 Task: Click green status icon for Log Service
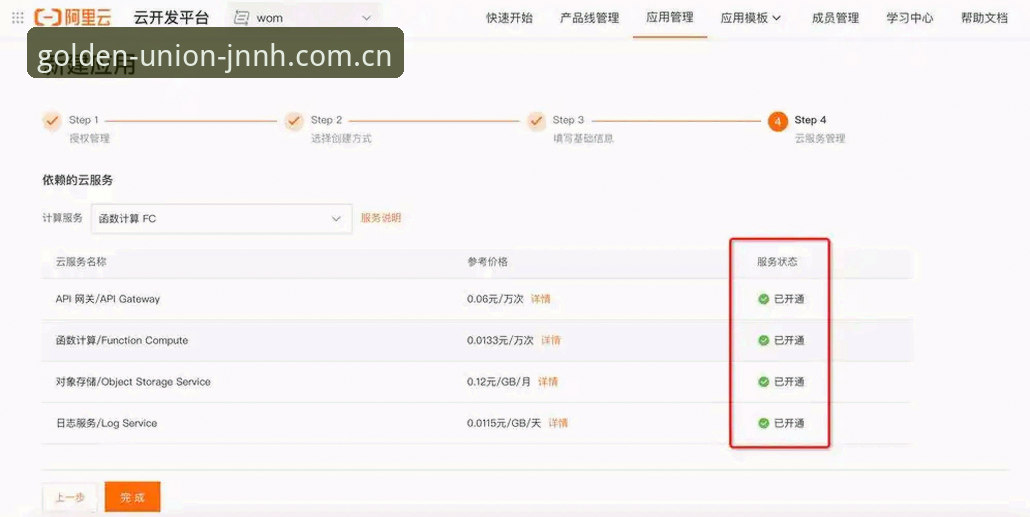pos(763,423)
